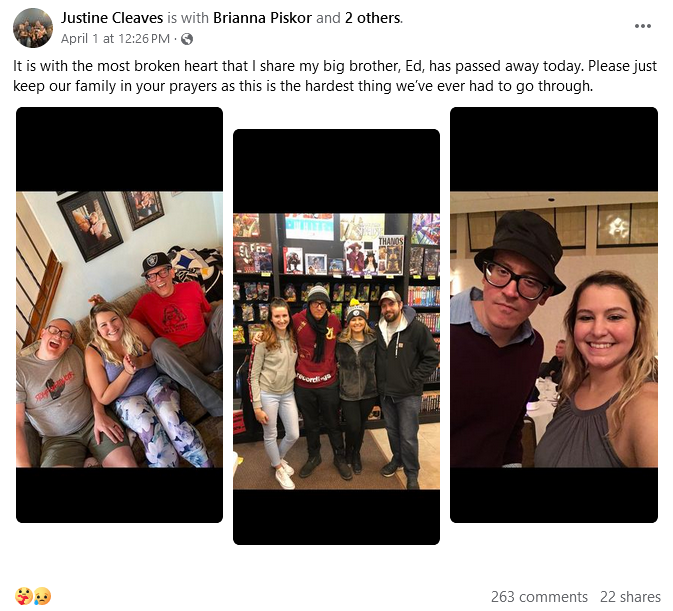Open Justine Cleaves' profile name link
The image size is (673, 611).
(x=112, y=18)
